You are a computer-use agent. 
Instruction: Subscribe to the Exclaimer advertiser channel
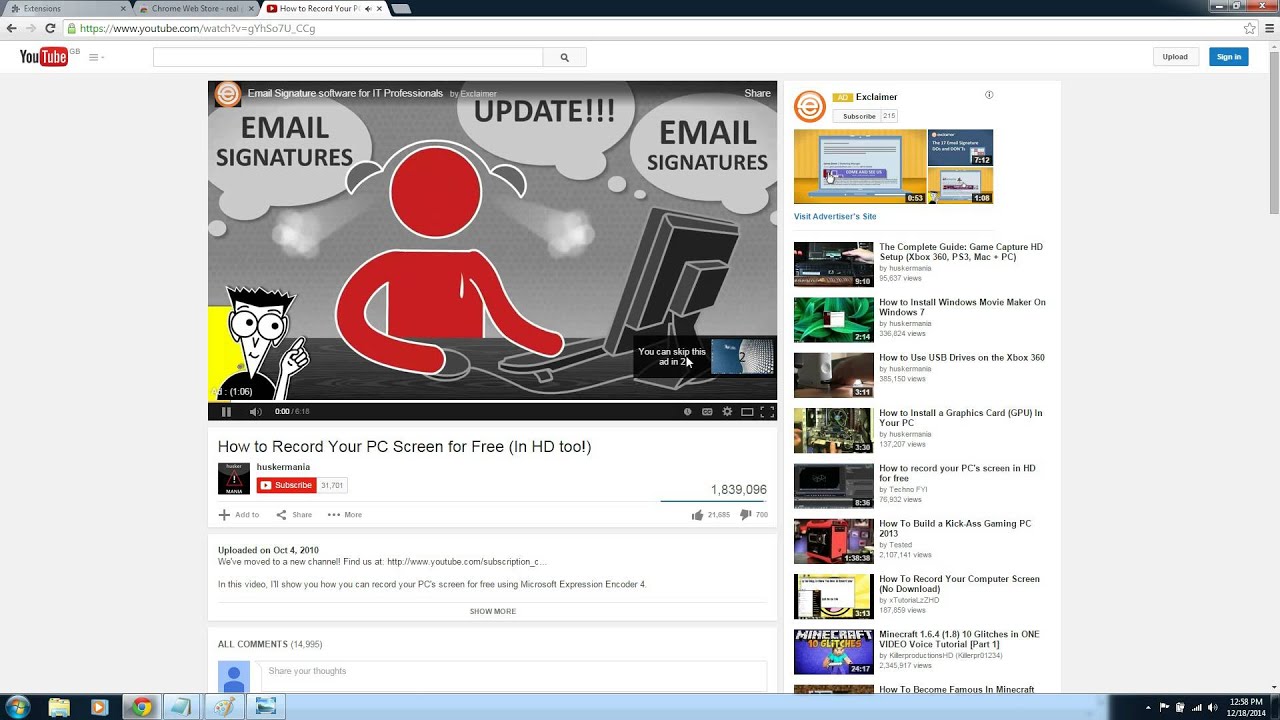pos(856,116)
